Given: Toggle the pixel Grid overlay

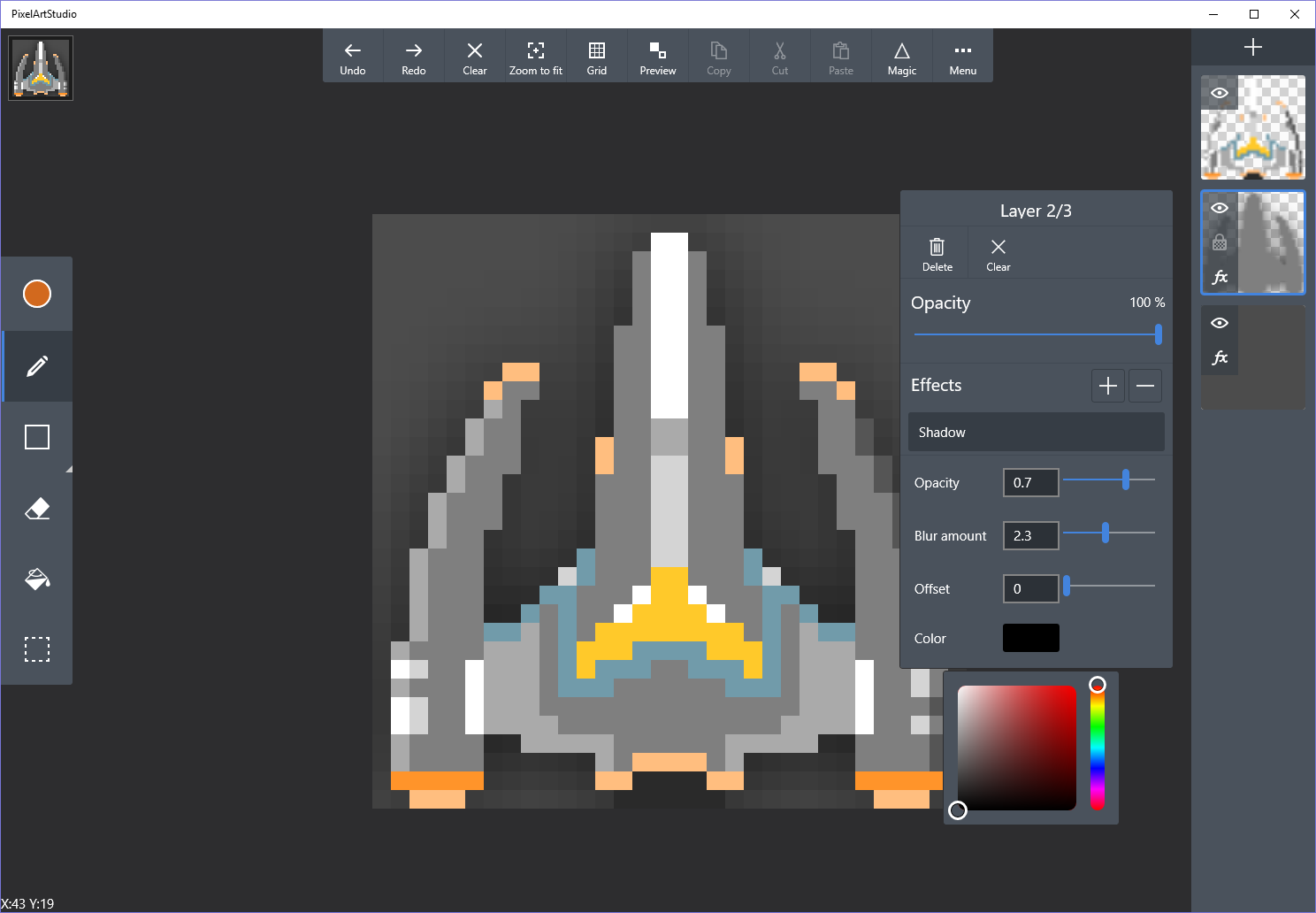Looking at the screenshot, I should tap(597, 55).
